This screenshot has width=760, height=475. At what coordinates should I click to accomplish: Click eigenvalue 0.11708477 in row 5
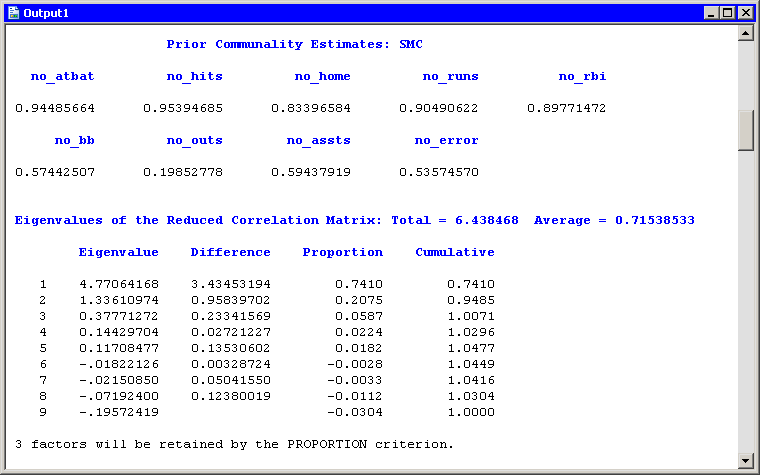[119, 348]
